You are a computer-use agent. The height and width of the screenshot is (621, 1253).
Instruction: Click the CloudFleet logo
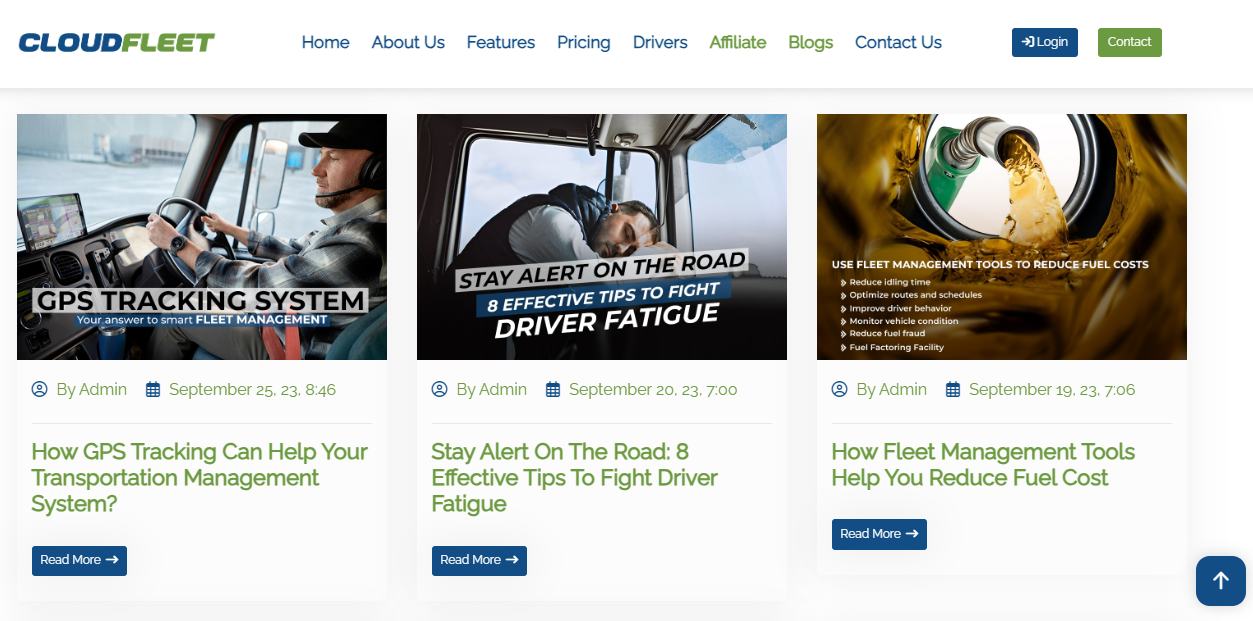116,42
